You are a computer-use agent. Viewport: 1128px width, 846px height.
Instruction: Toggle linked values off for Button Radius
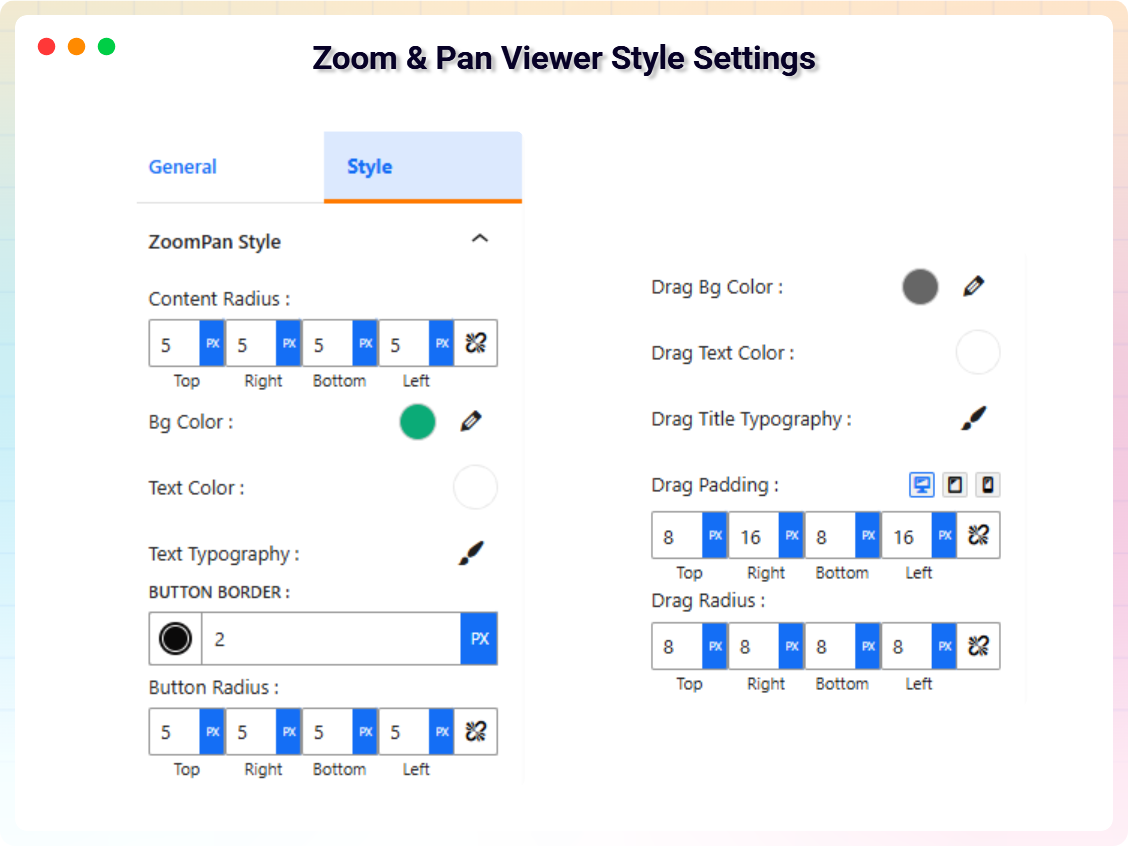click(x=475, y=731)
